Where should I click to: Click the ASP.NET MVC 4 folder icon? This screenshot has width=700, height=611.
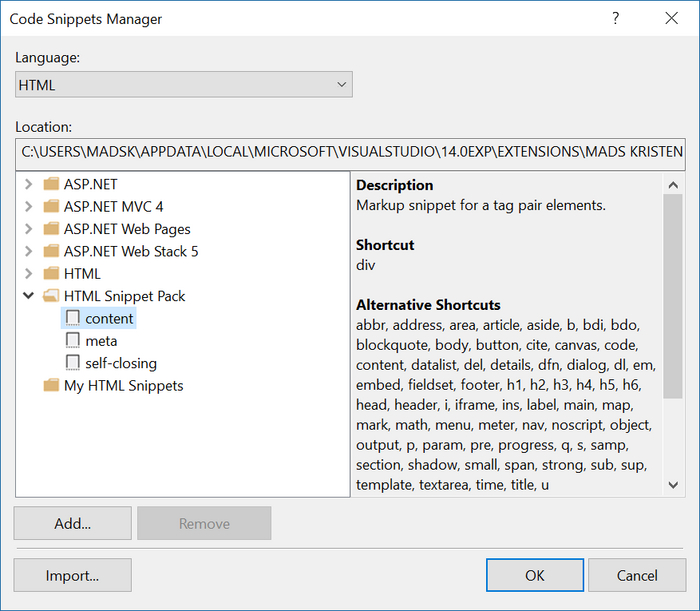tap(51, 207)
